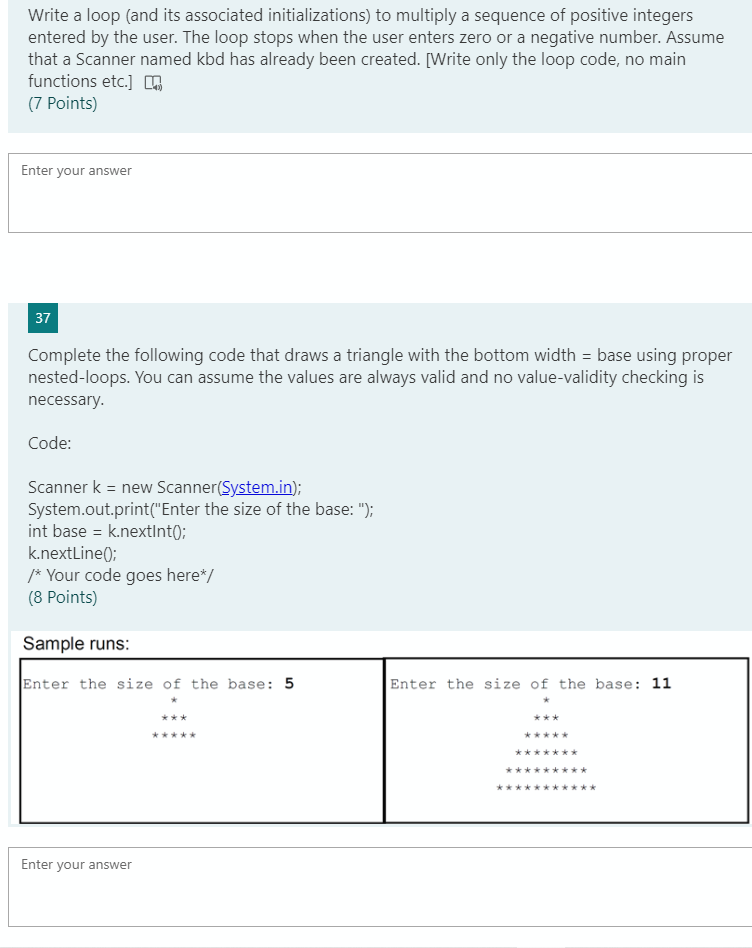Select the right sample run showing base 11

565,740
